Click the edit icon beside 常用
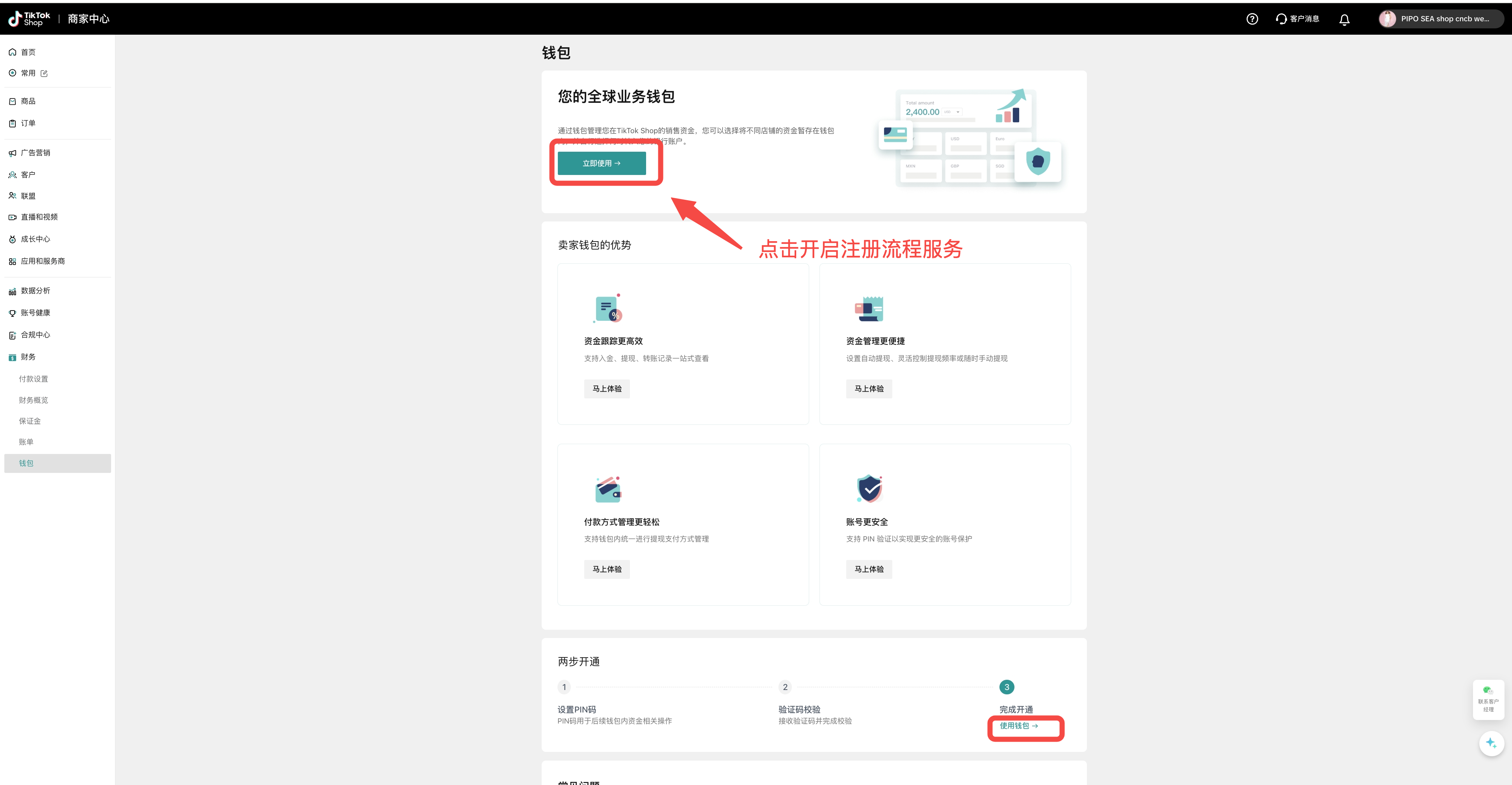This screenshot has height=785, width=1512. coord(44,73)
